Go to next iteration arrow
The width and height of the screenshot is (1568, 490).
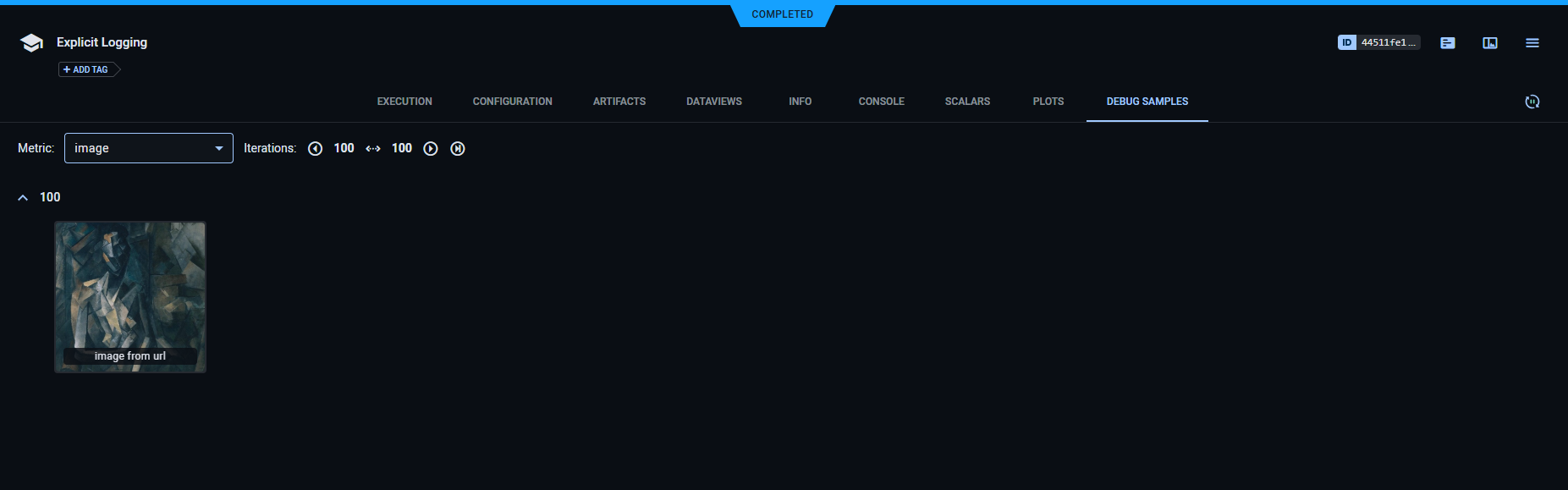click(x=431, y=149)
